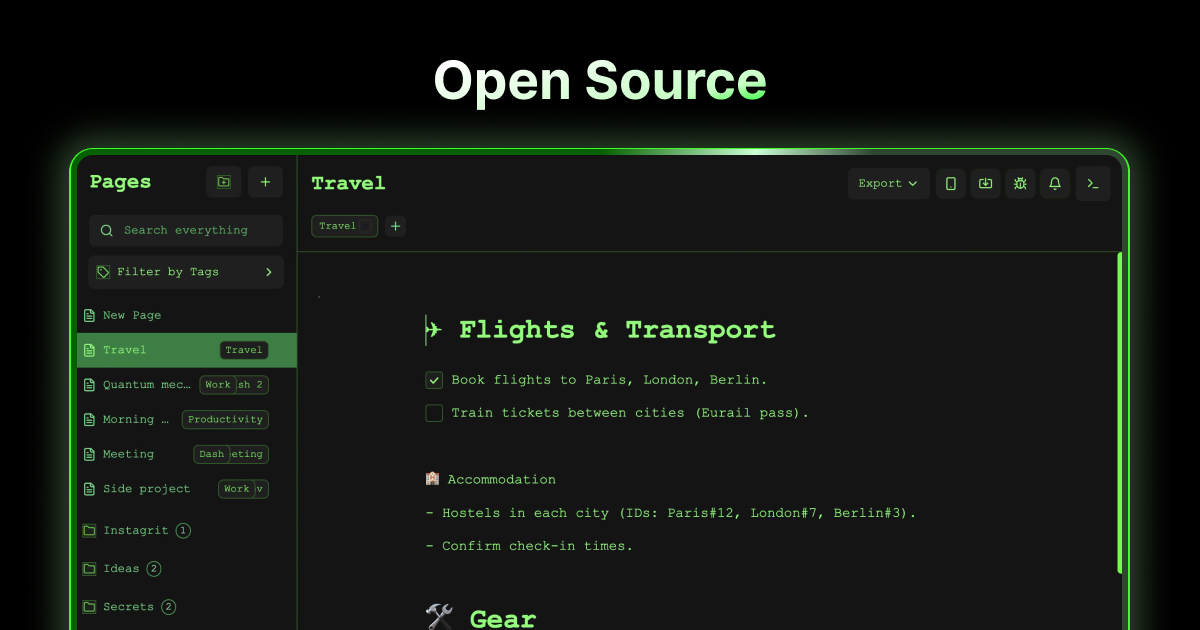
Task: Click the Instagrit count badge 1
Action: (183, 531)
